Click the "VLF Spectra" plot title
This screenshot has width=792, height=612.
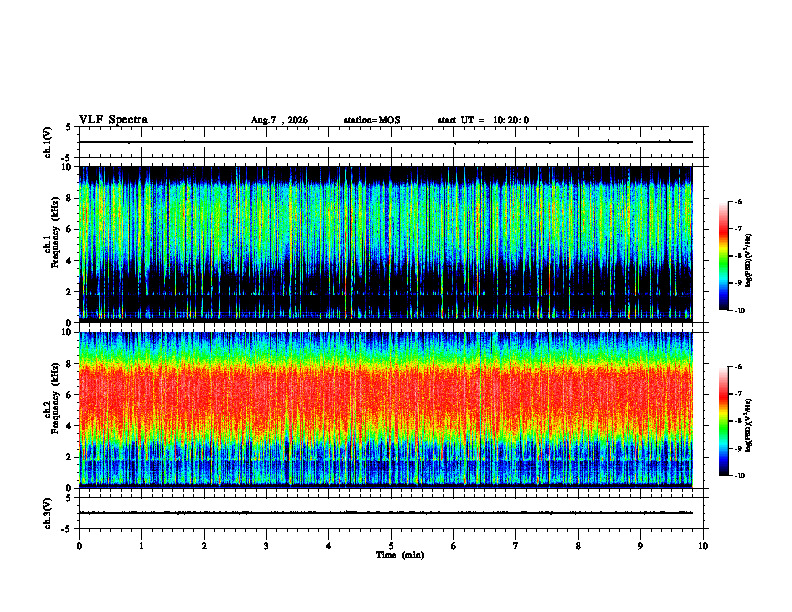point(114,120)
